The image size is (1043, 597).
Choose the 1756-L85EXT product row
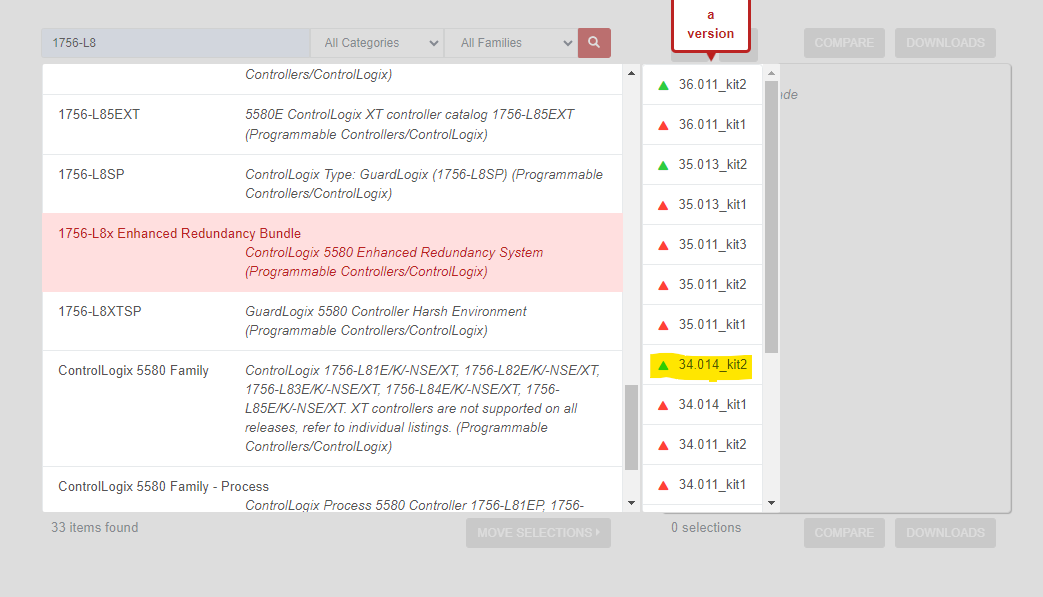[332, 124]
